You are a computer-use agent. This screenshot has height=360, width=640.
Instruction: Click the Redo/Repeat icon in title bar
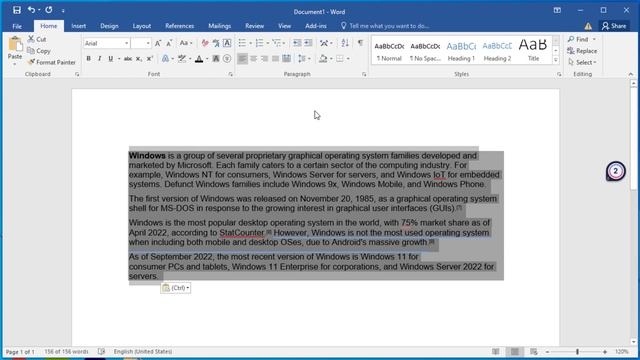click(49, 10)
